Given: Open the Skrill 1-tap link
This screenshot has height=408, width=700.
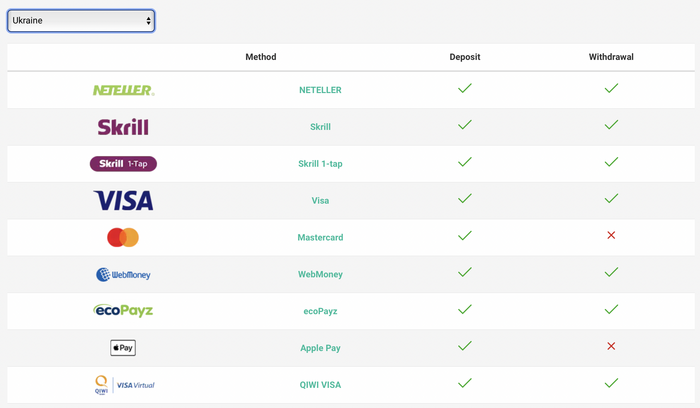Looking at the screenshot, I should tap(320, 164).
